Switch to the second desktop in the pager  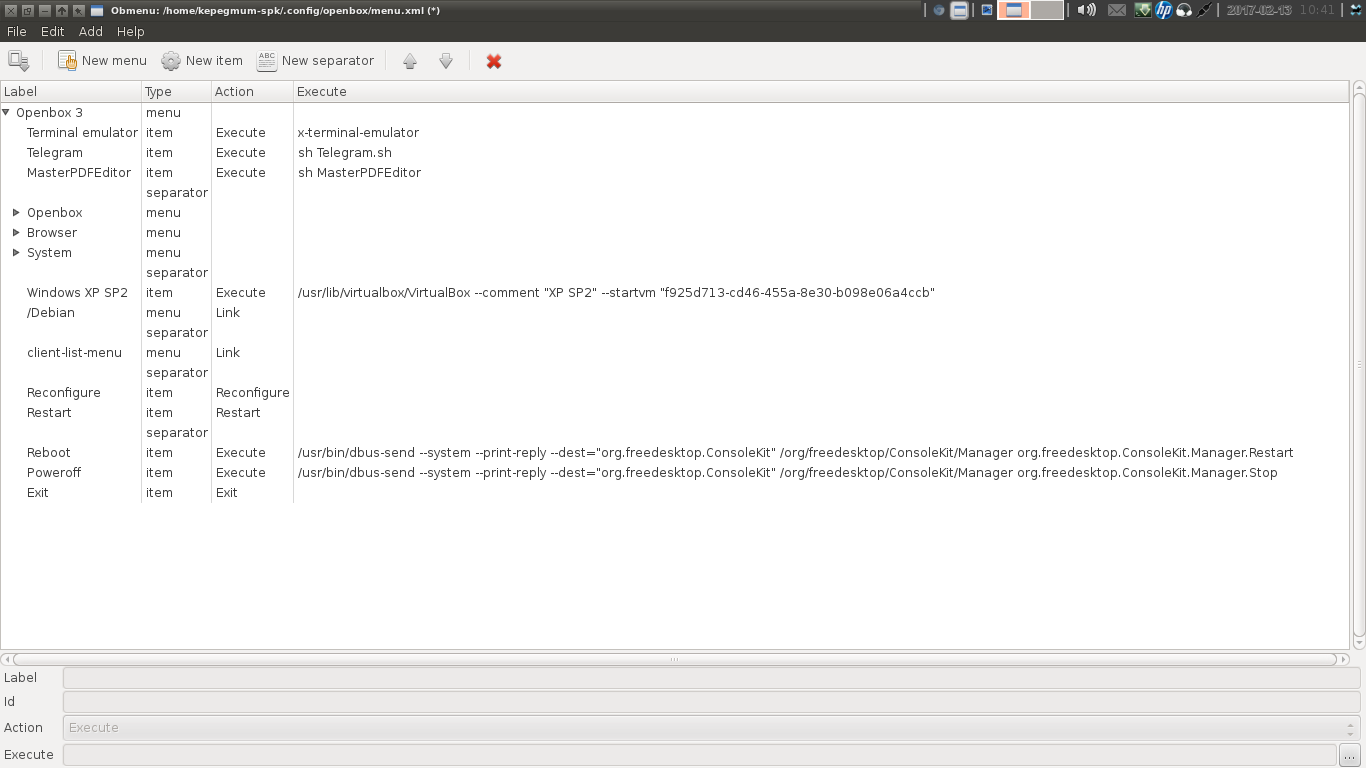1047,10
